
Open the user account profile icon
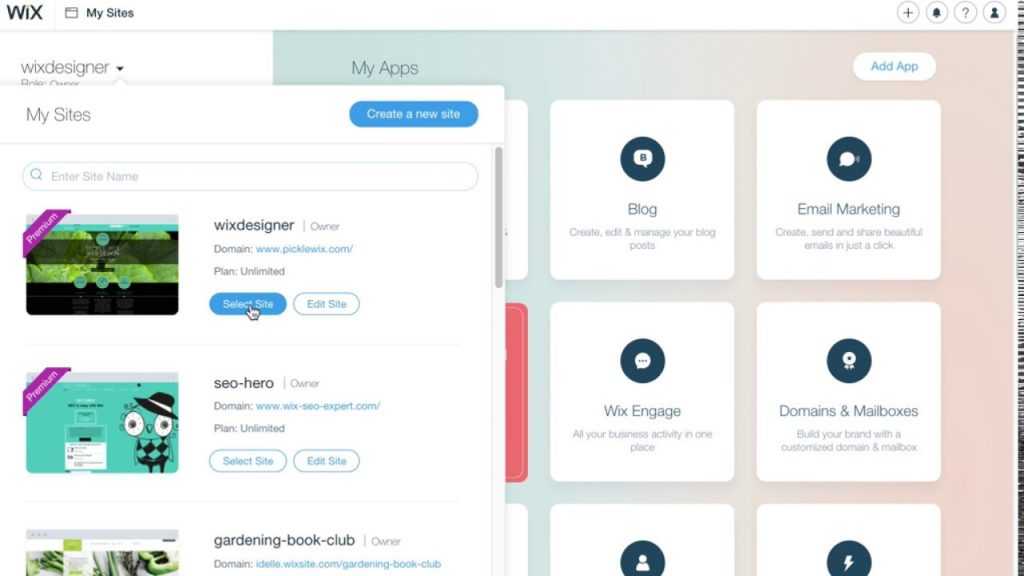(994, 12)
